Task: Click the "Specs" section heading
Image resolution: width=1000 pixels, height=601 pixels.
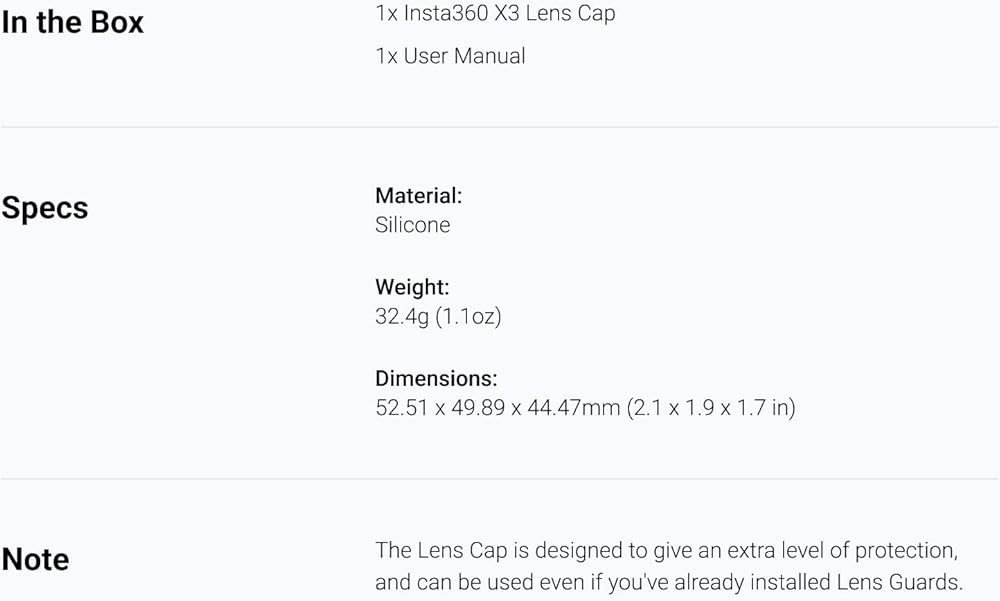Action: [x=45, y=208]
